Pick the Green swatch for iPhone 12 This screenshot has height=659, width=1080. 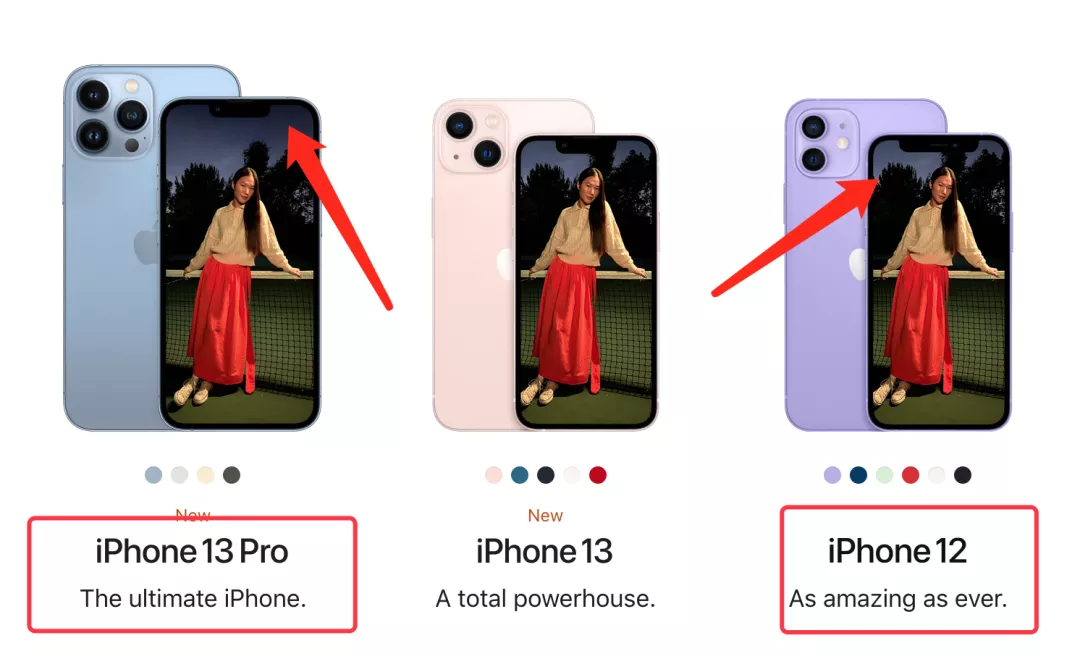(884, 474)
